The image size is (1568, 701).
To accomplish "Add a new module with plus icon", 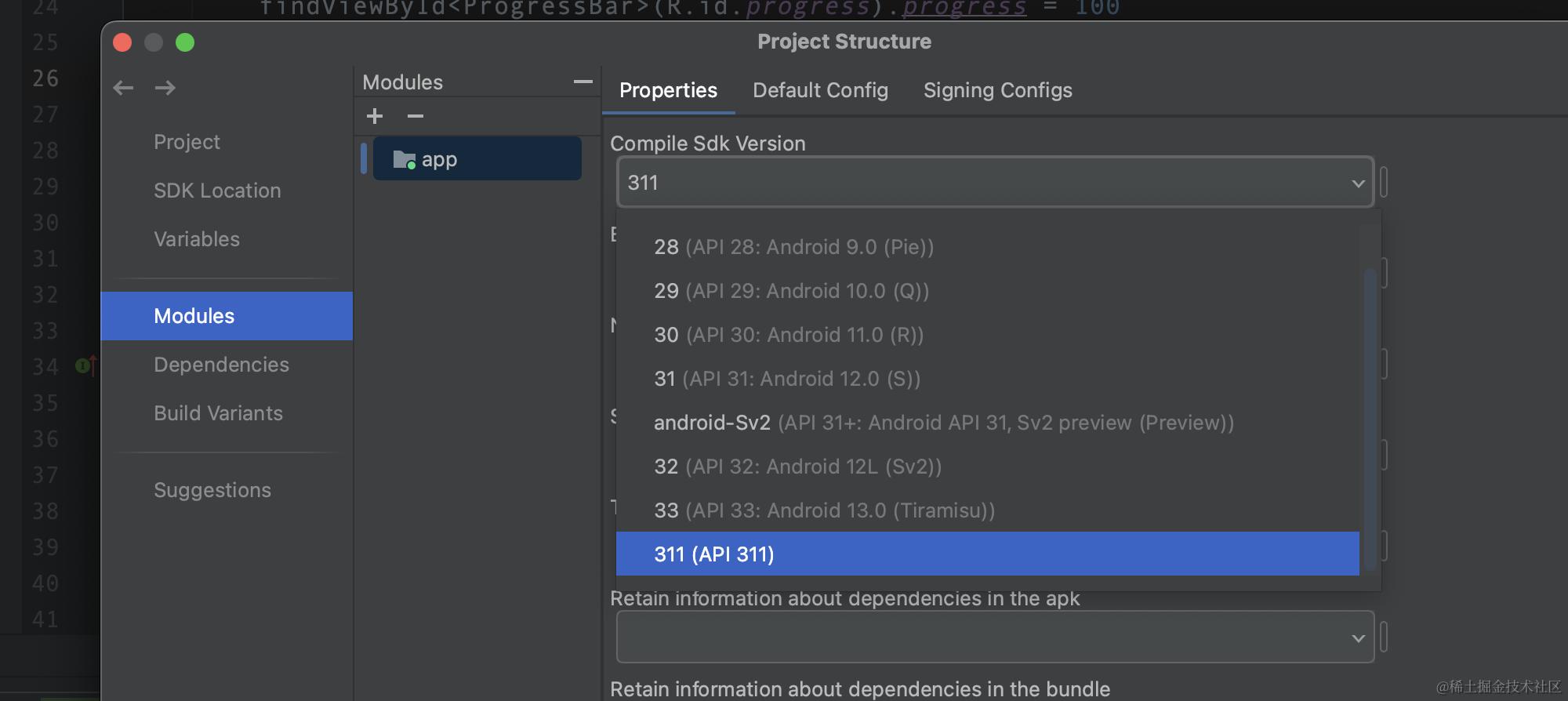I will tap(375, 117).
